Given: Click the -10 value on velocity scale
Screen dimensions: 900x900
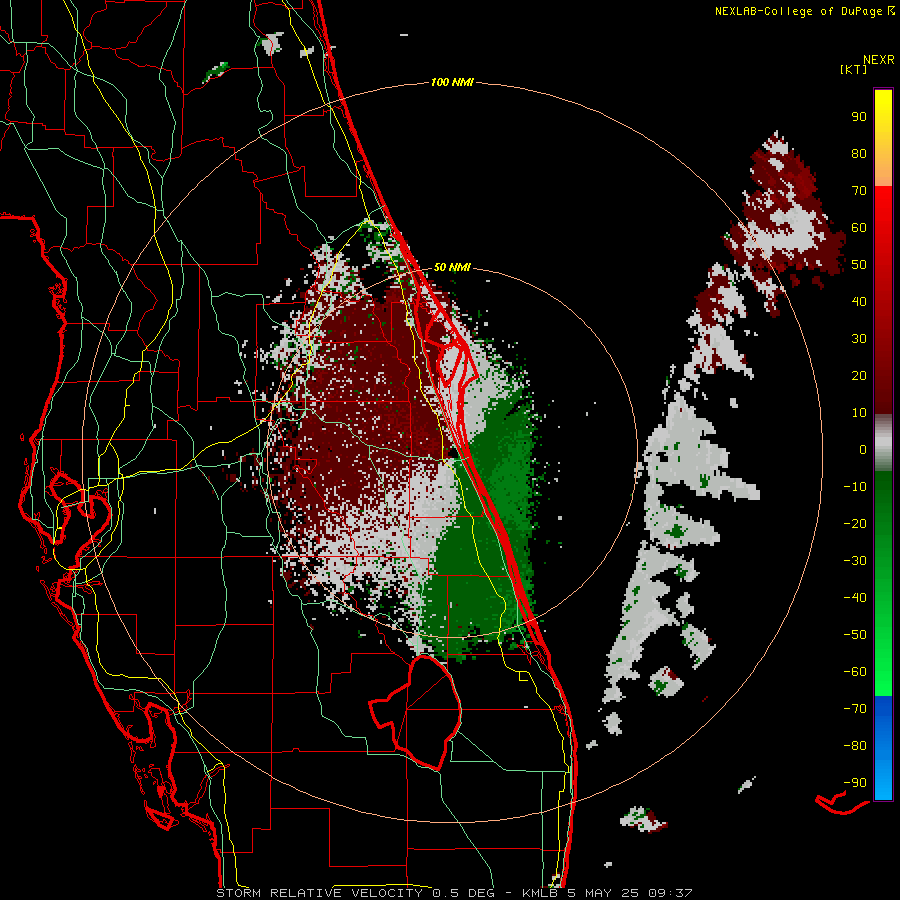Looking at the screenshot, I should (855, 487).
